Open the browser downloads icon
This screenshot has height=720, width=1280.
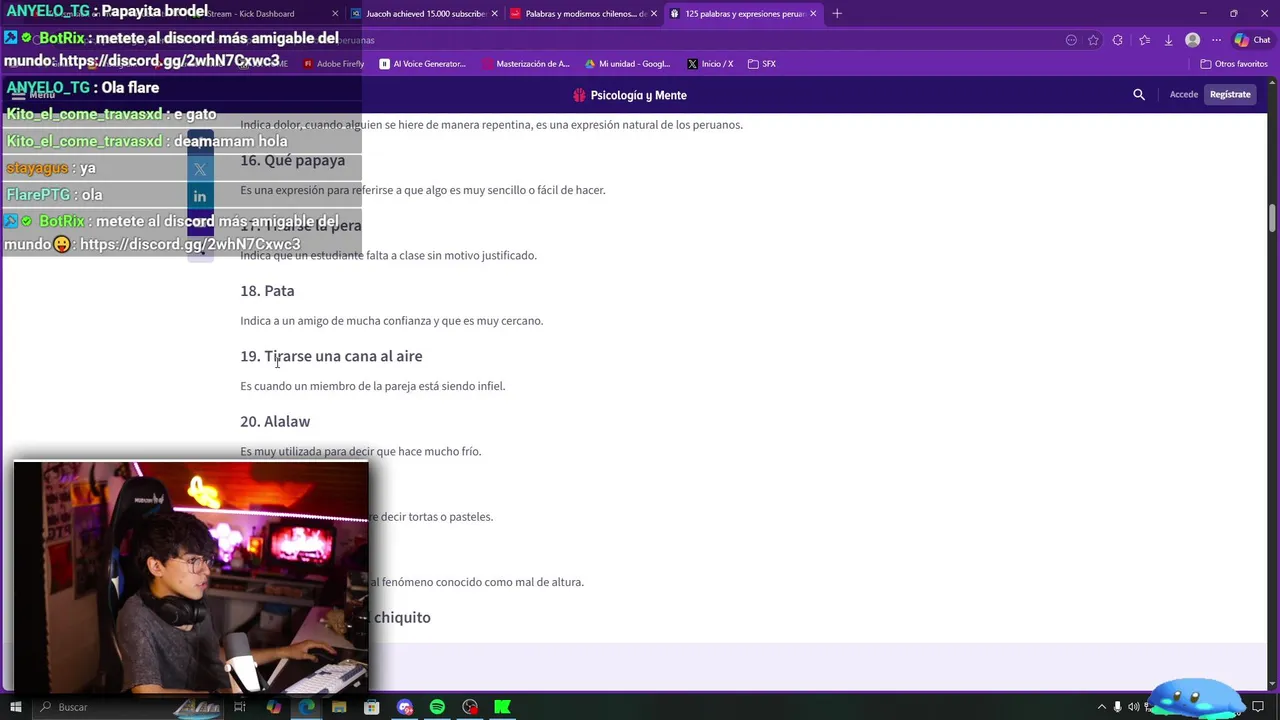[1168, 40]
